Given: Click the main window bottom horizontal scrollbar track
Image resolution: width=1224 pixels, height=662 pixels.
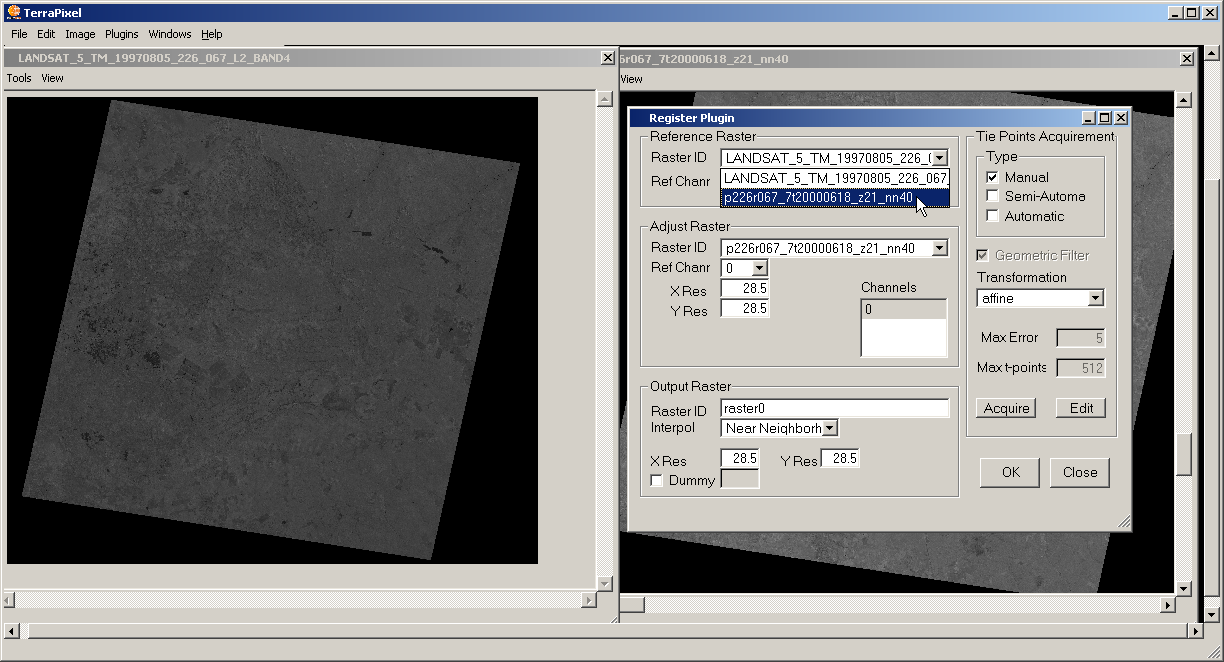Looking at the screenshot, I should [600, 631].
